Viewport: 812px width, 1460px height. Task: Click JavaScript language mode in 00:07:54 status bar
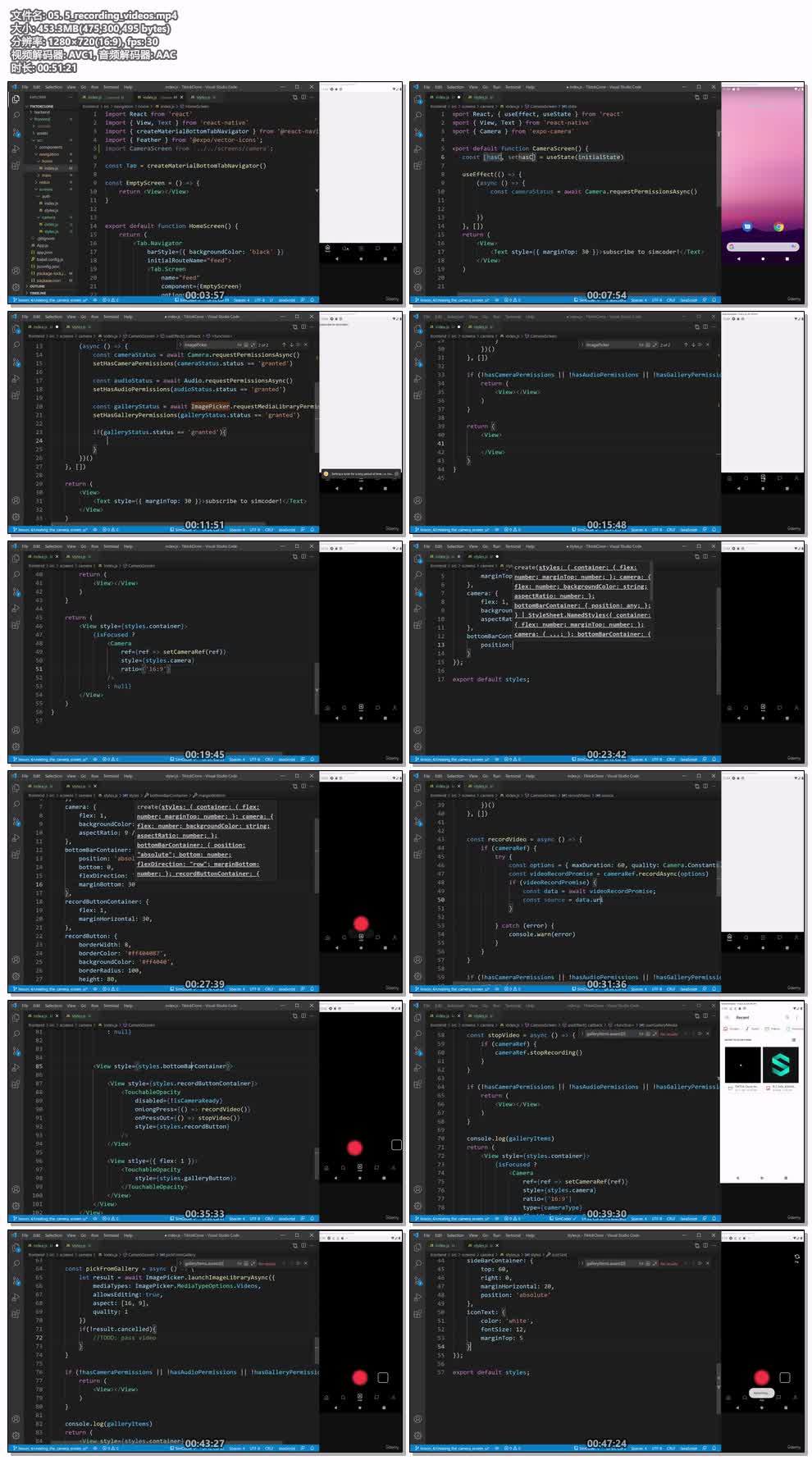click(689, 300)
